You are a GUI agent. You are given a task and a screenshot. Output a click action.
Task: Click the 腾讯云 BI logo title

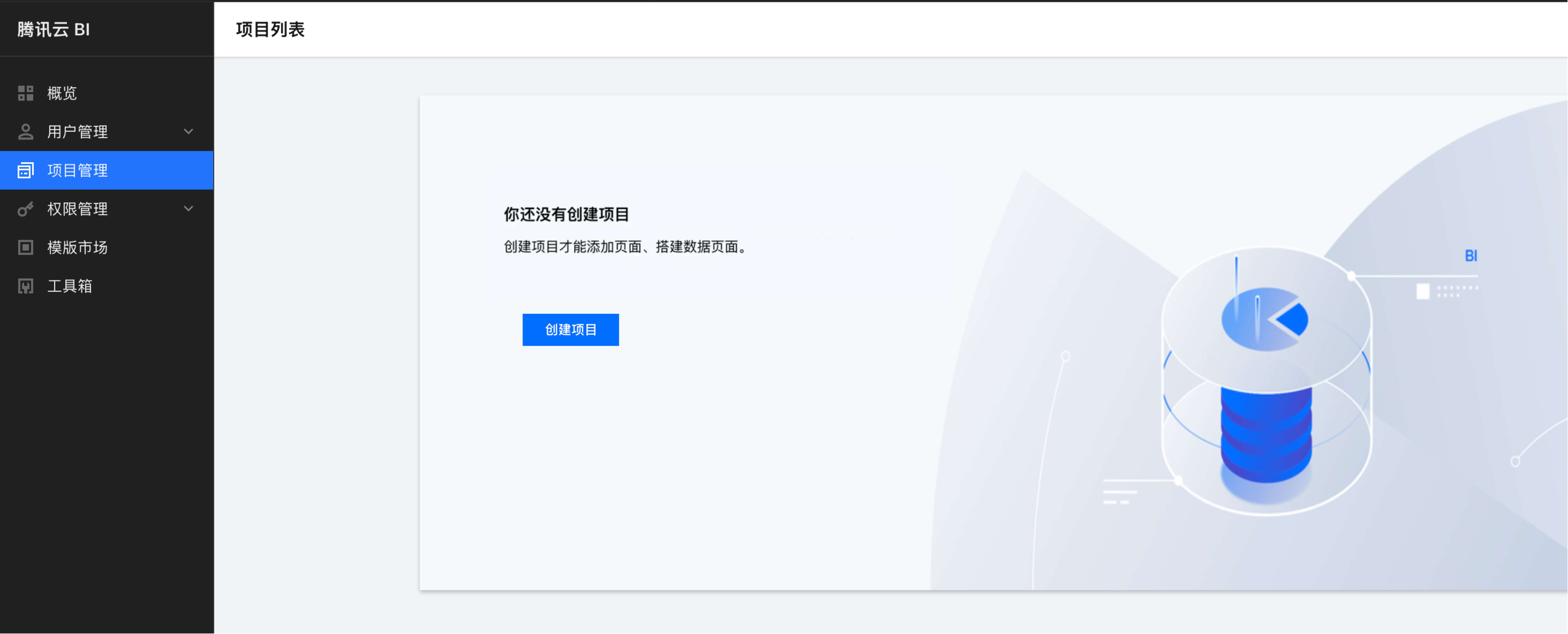tap(54, 29)
